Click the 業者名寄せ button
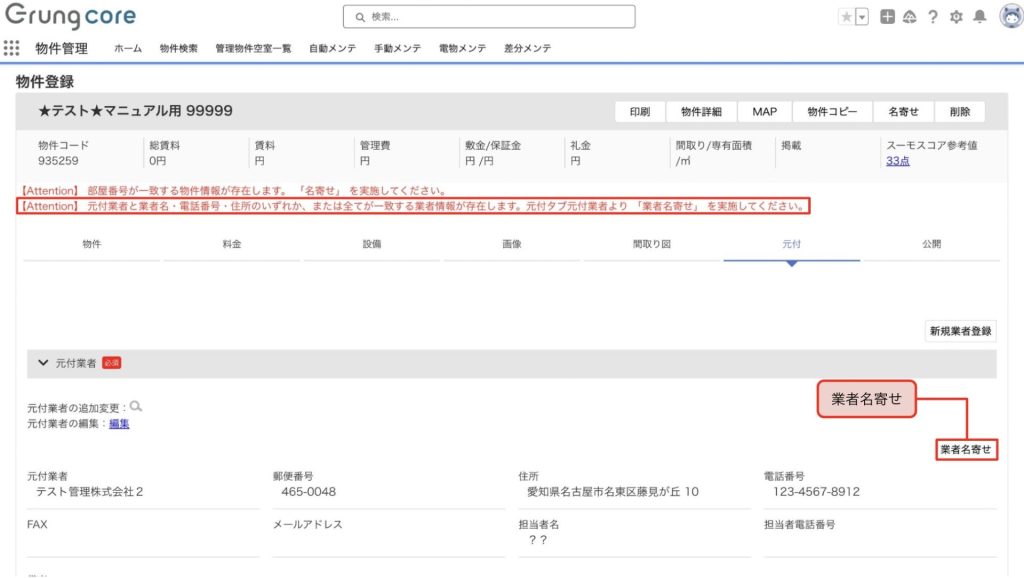Screen dimensions: 1024x578 [x=966, y=450]
